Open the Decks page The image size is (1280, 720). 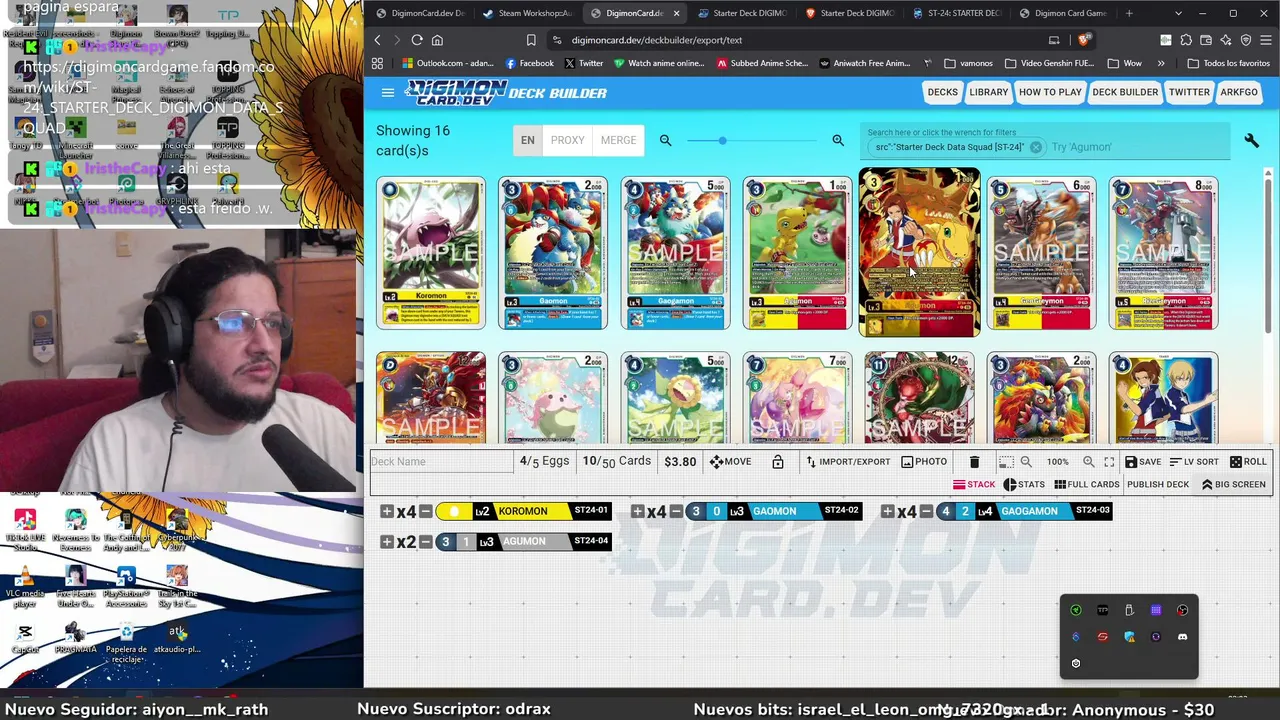942,92
